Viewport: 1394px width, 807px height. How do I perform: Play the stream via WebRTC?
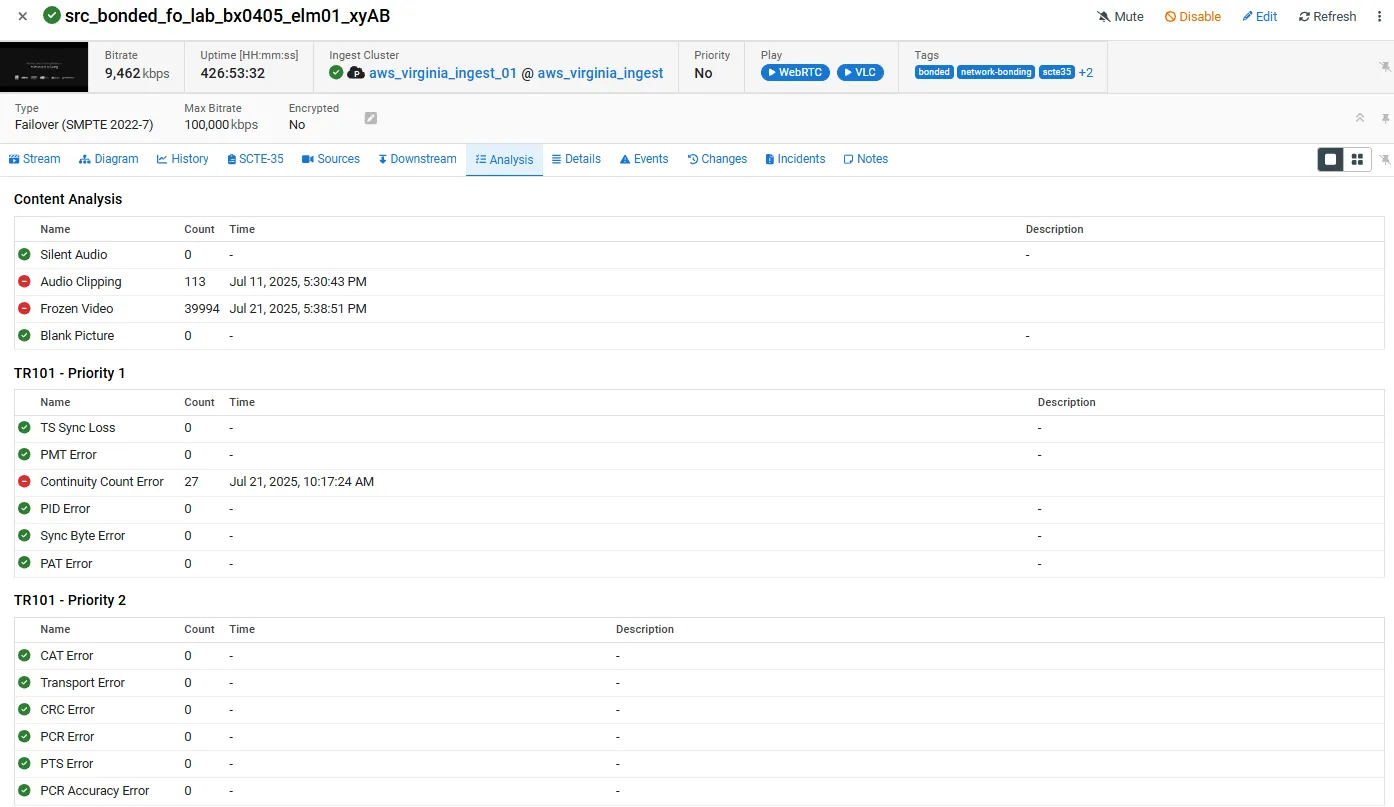795,72
